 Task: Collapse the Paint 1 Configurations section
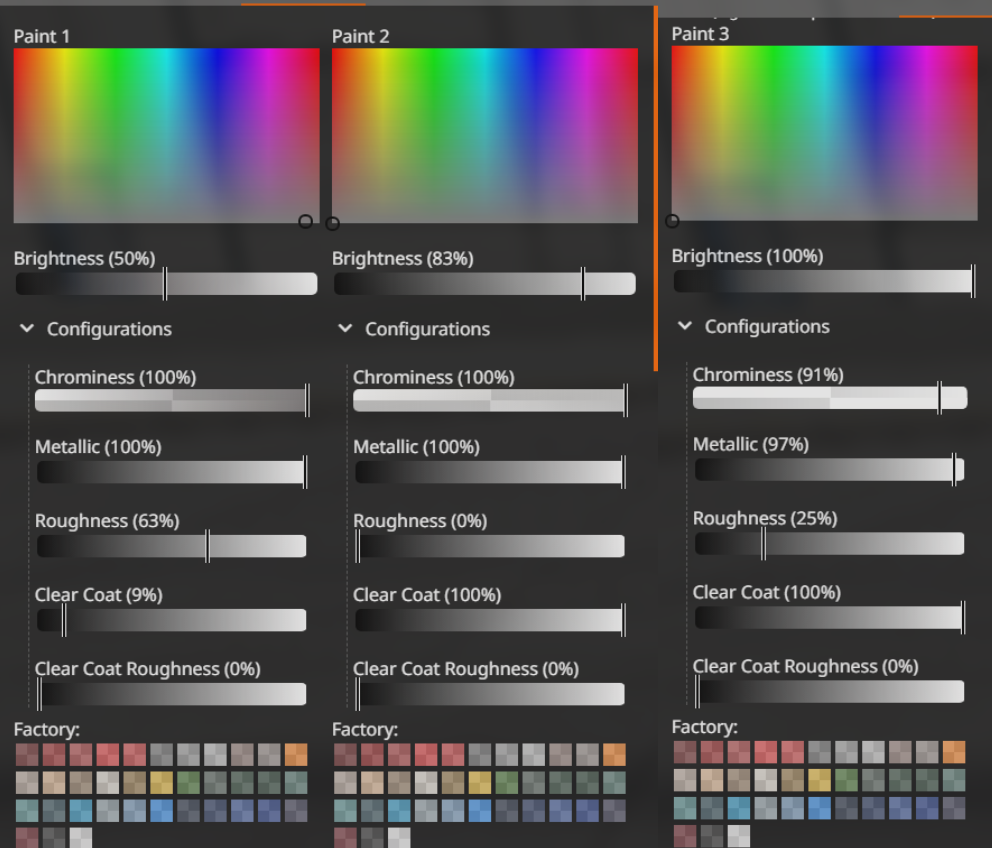27,328
